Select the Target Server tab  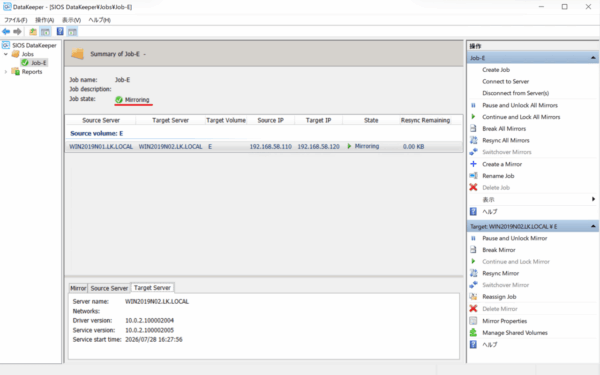click(x=152, y=287)
